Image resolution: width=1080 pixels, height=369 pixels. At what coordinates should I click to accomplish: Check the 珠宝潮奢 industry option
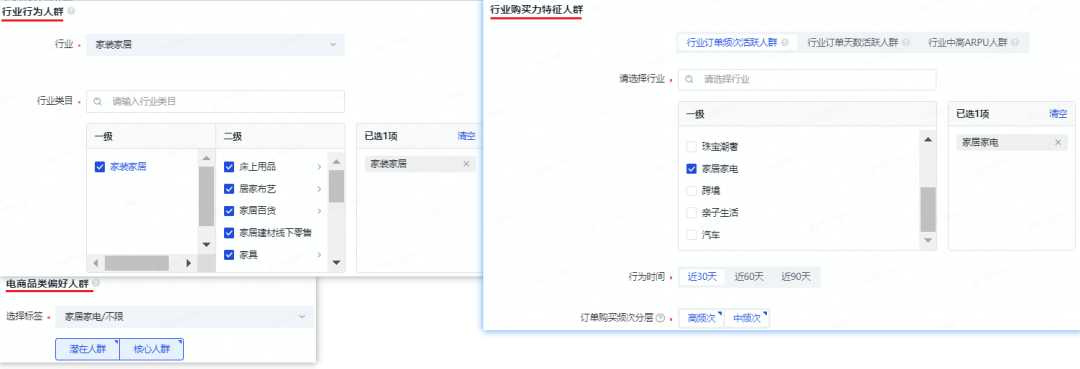tap(692, 147)
